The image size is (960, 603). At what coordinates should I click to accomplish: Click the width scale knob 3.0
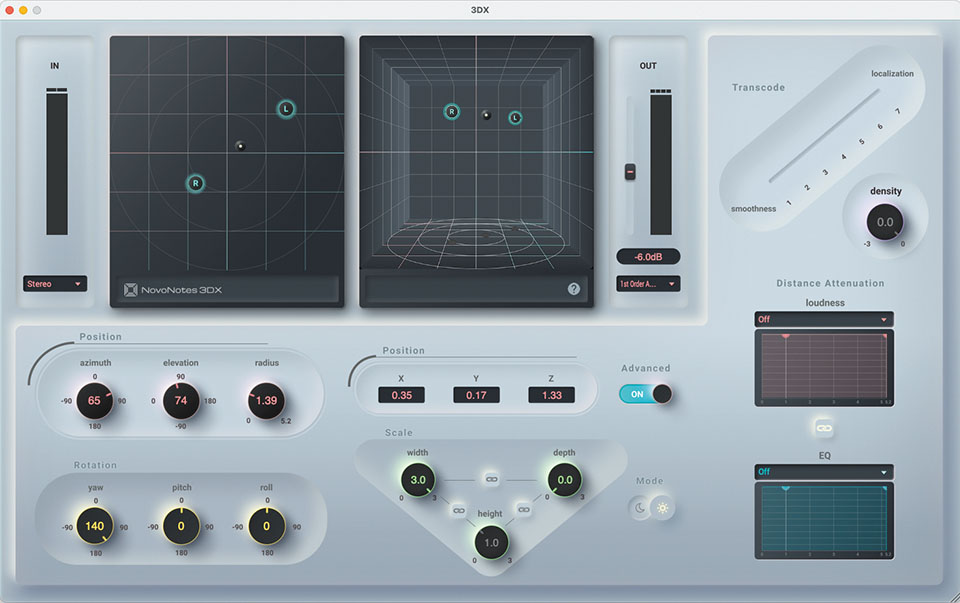[x=418, y=480]
